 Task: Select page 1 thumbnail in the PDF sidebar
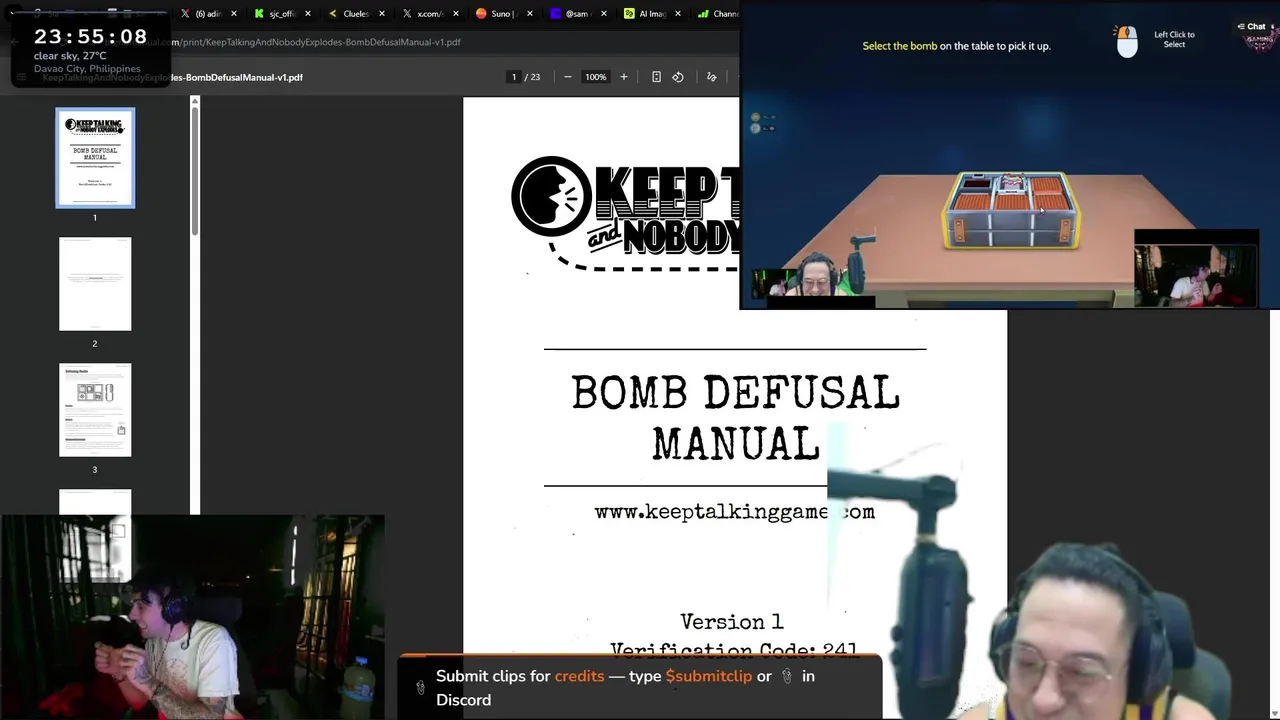pyautogui.click(x=95, y=158)
